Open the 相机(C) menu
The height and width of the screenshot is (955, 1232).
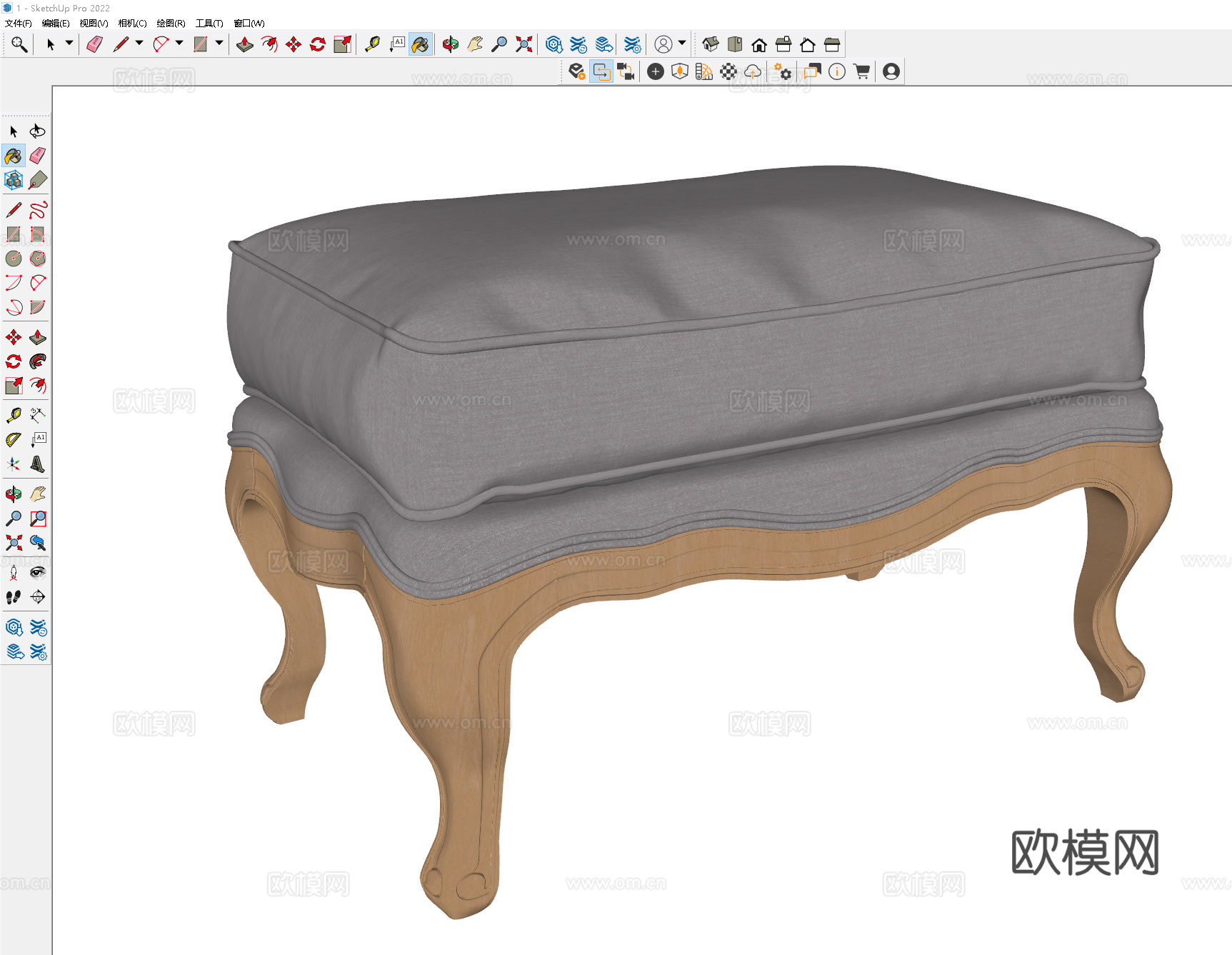[x=132, y=24]
